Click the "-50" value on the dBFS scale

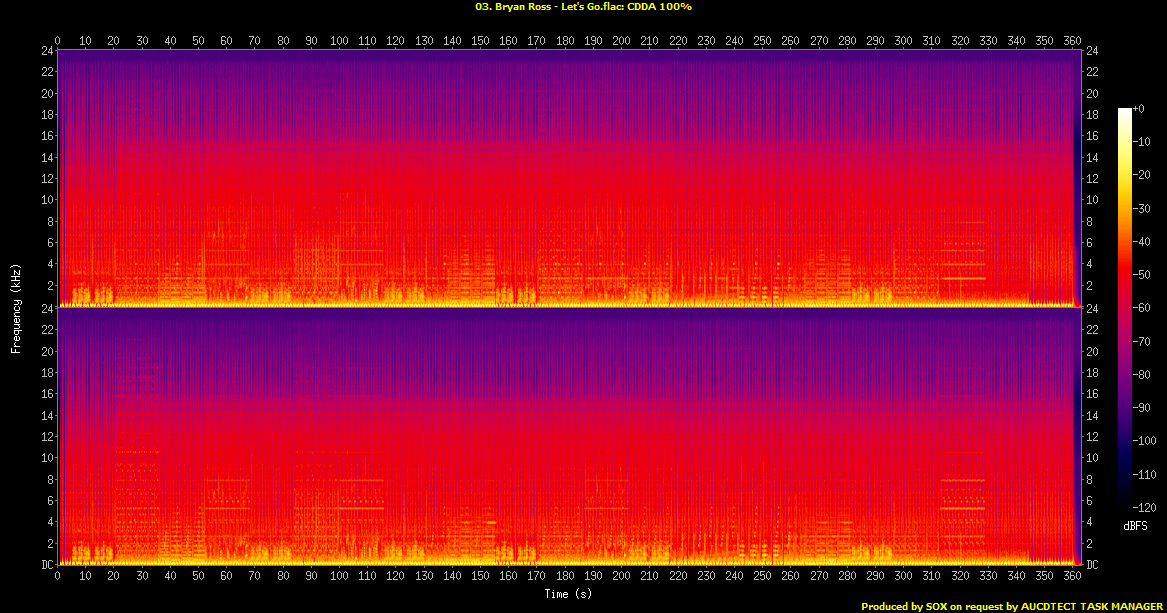pos(1142,275)
